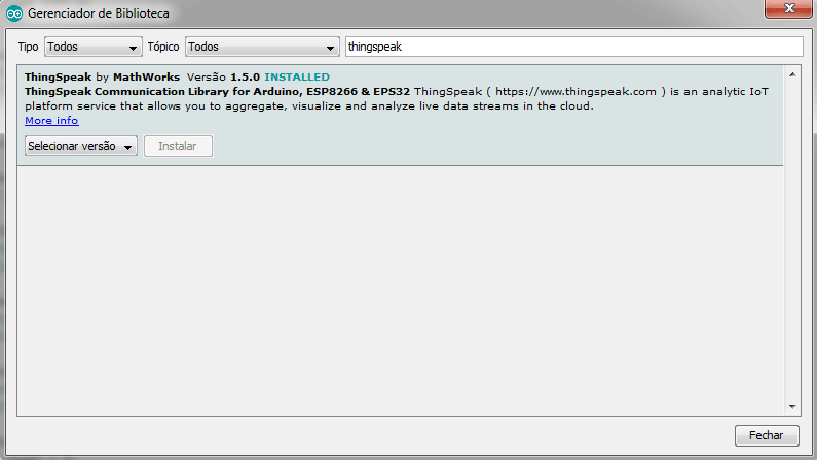Screen dimensions: 819x460
Task: Click the scrollbar down arrow
Action: click(x=792, y=406)
